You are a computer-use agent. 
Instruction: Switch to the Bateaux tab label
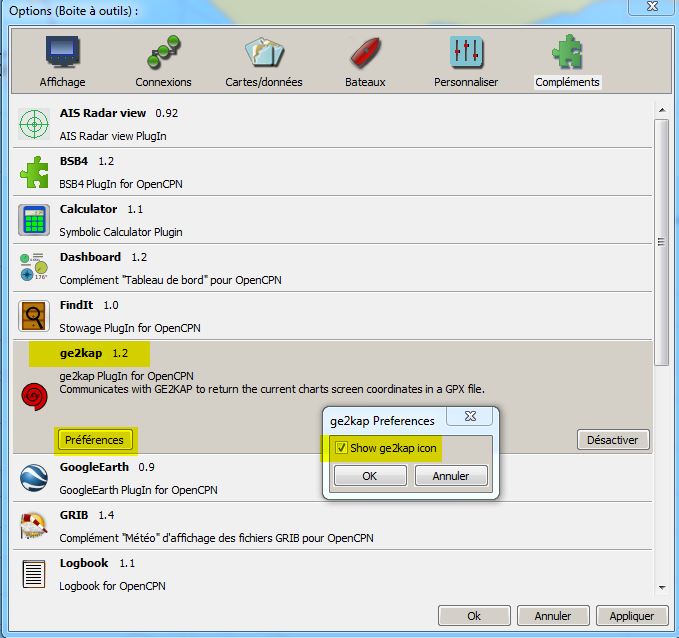tap(365, 82)
